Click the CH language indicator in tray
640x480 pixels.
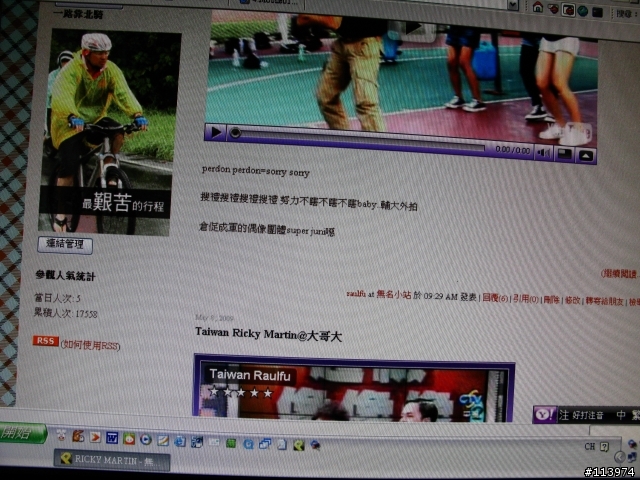coord(590,447)
